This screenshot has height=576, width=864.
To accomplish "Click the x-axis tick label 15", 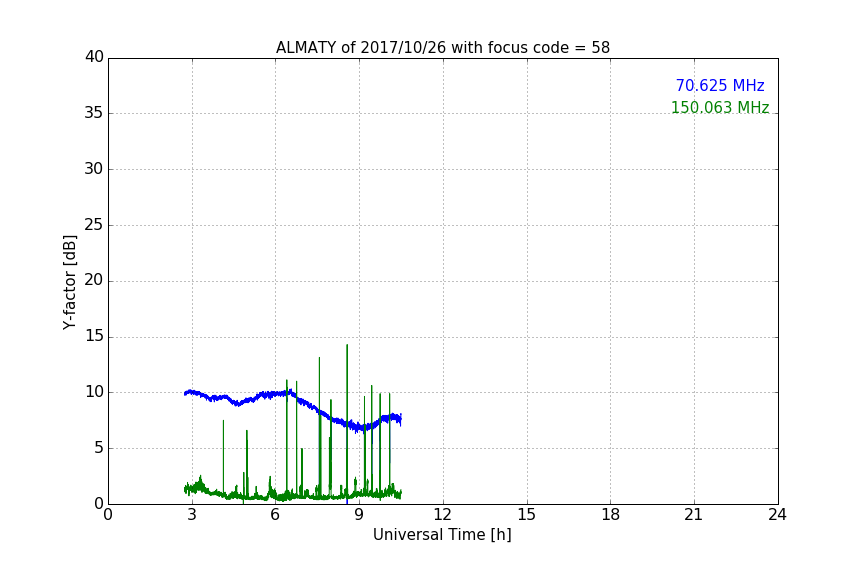I will coord(527,515).
